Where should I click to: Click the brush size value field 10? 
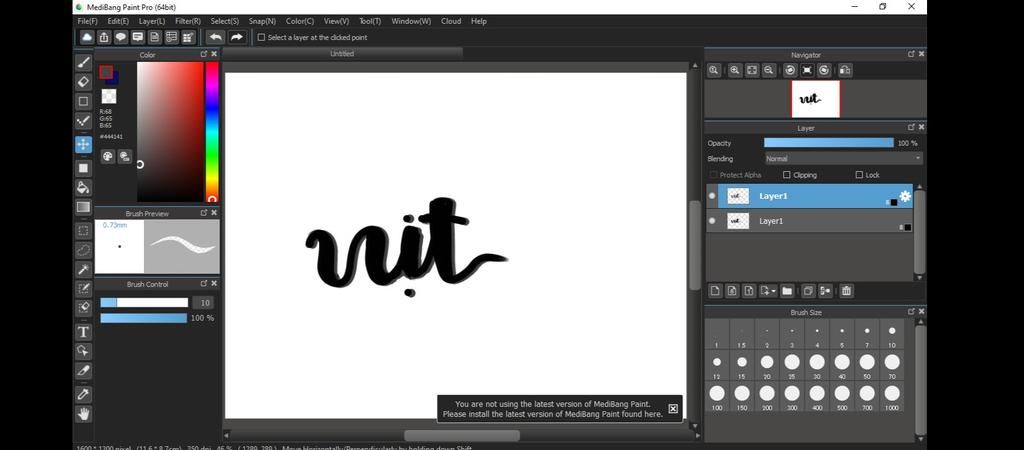[204, 303]
